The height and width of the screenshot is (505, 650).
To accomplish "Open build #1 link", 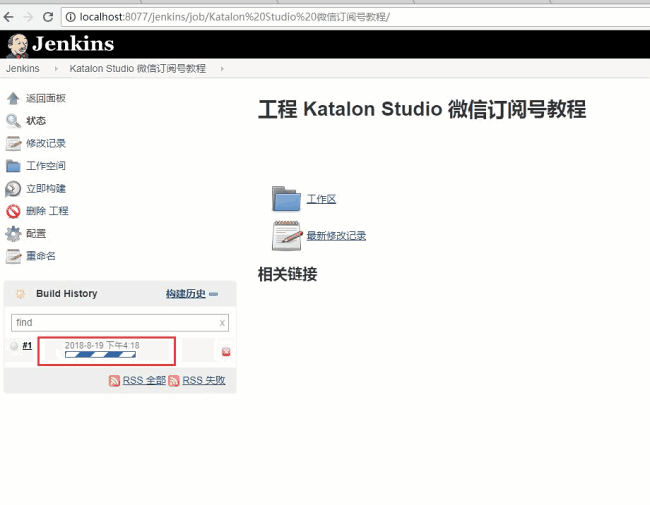I will click(x=27, y=345).
